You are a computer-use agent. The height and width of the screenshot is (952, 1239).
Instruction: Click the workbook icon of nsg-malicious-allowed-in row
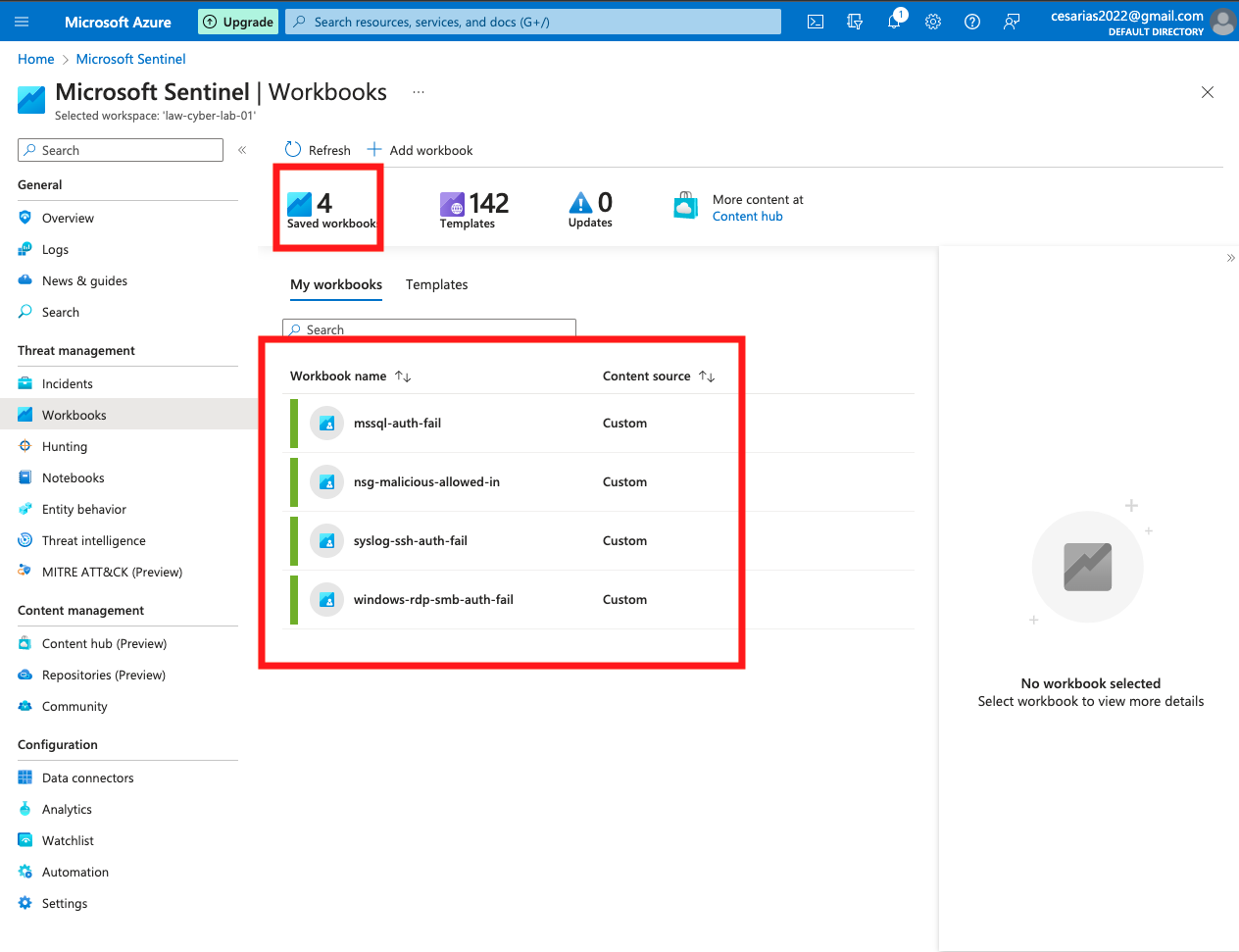[327, 482]
